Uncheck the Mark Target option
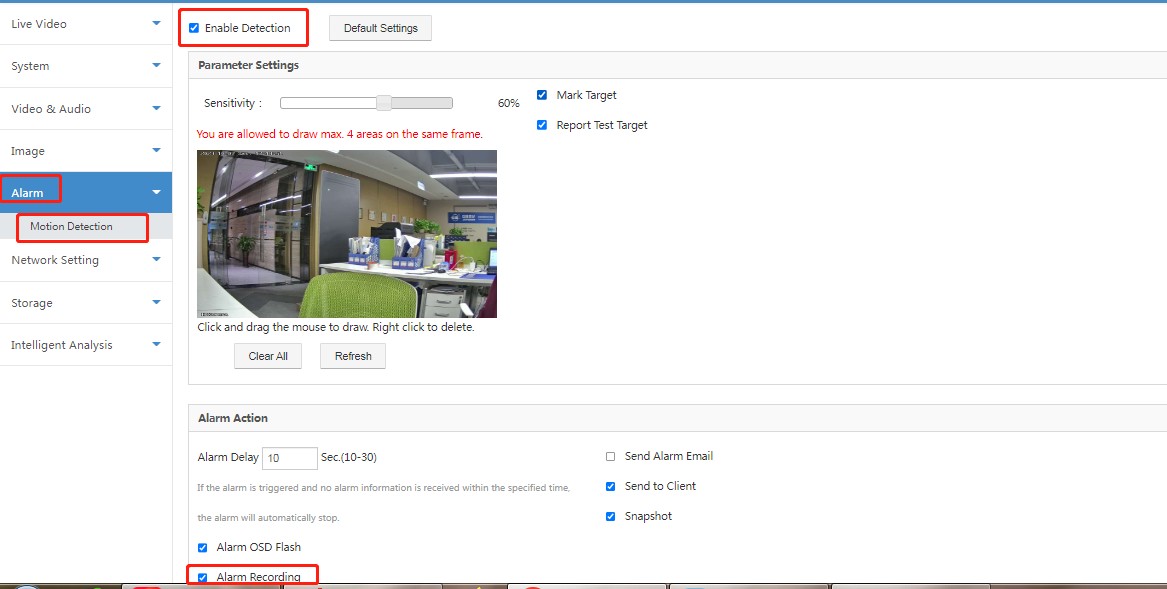 coord(542,96)
